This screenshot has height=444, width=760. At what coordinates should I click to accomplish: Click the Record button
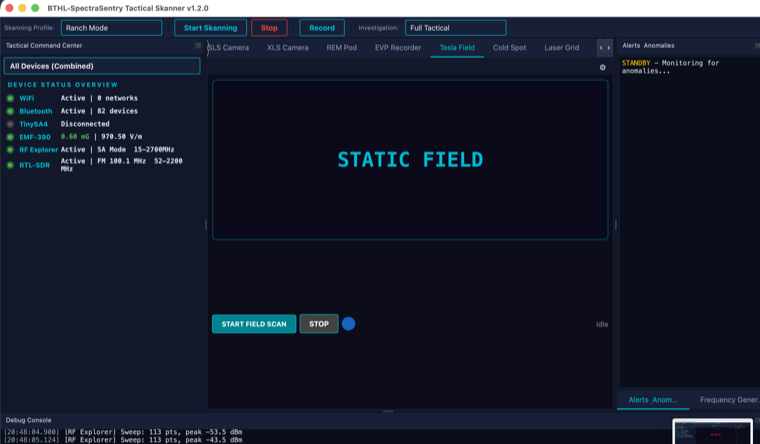322,28
